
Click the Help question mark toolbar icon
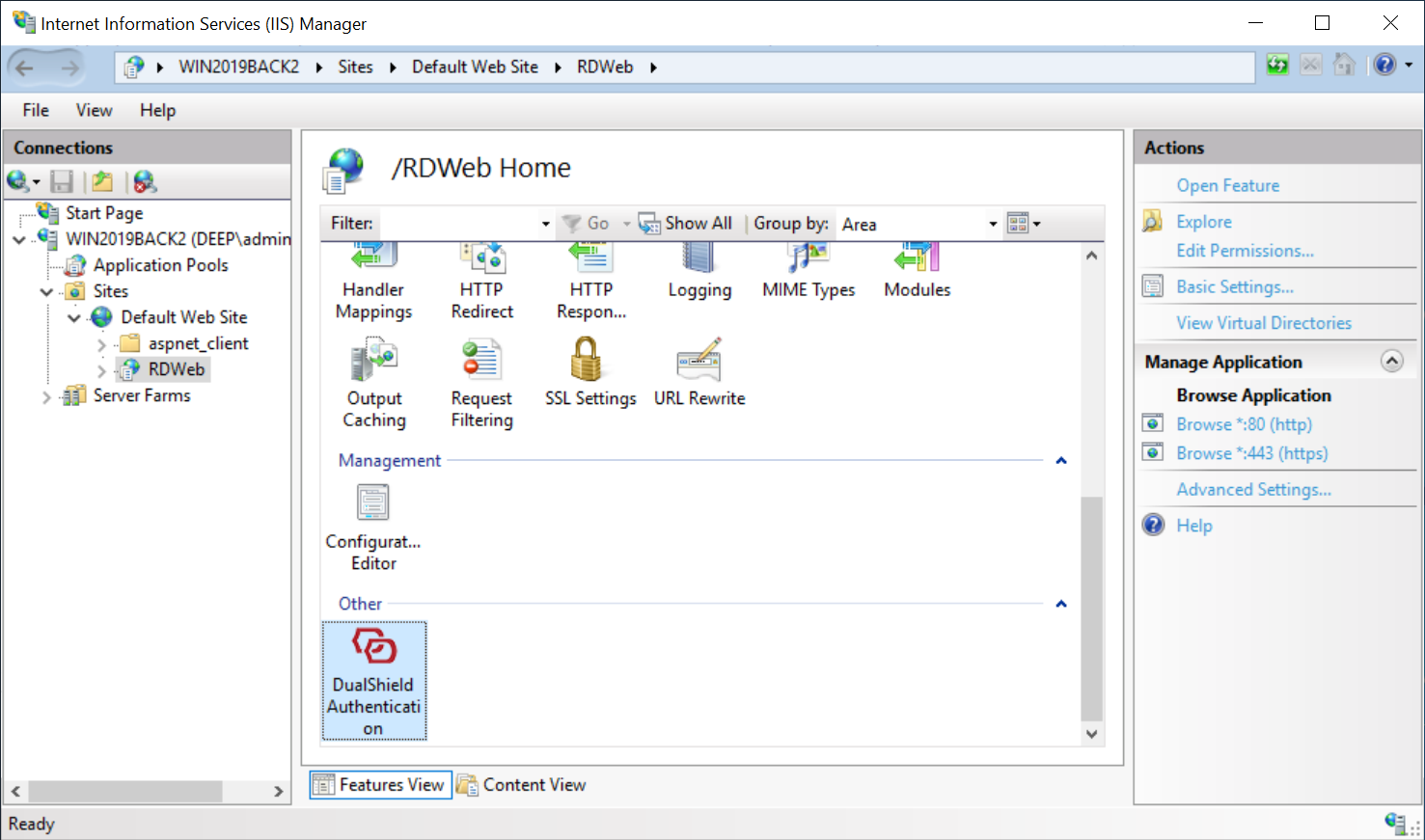point(1384,66)
